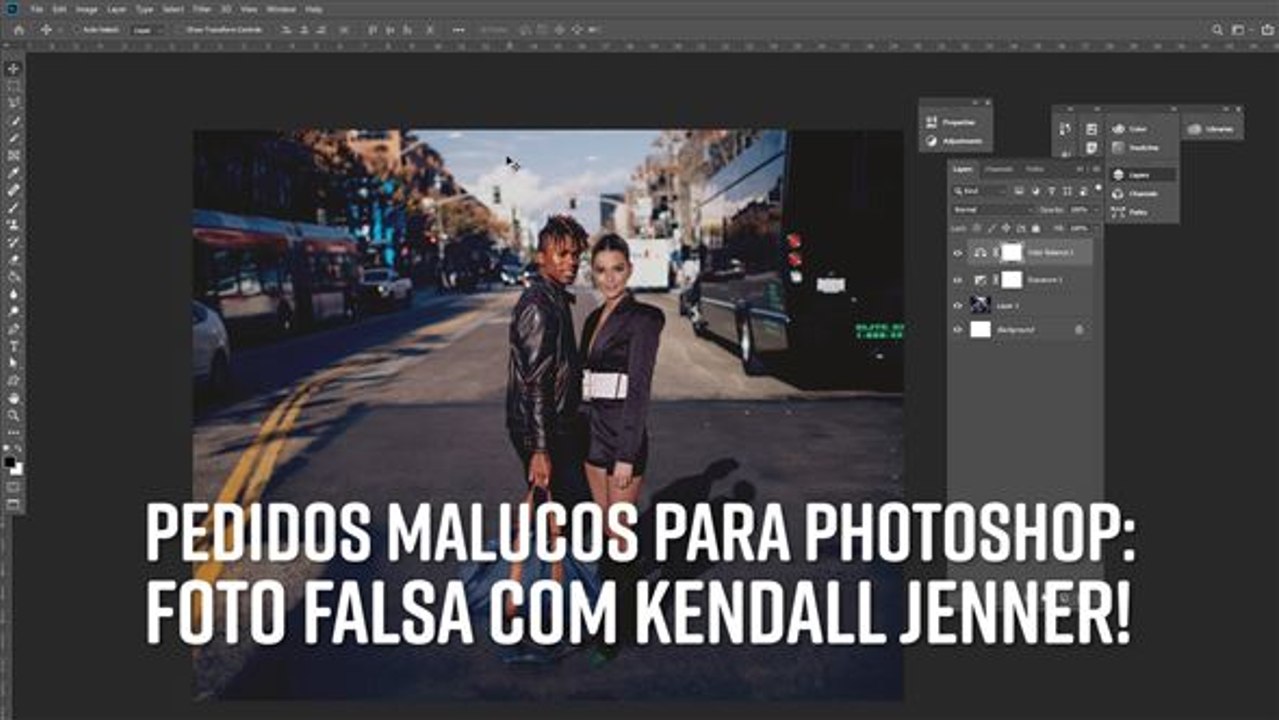Swap foreground and background colors
This screenshot has height=720, width=1279.
pyautogui.click(x=19, y=448)
